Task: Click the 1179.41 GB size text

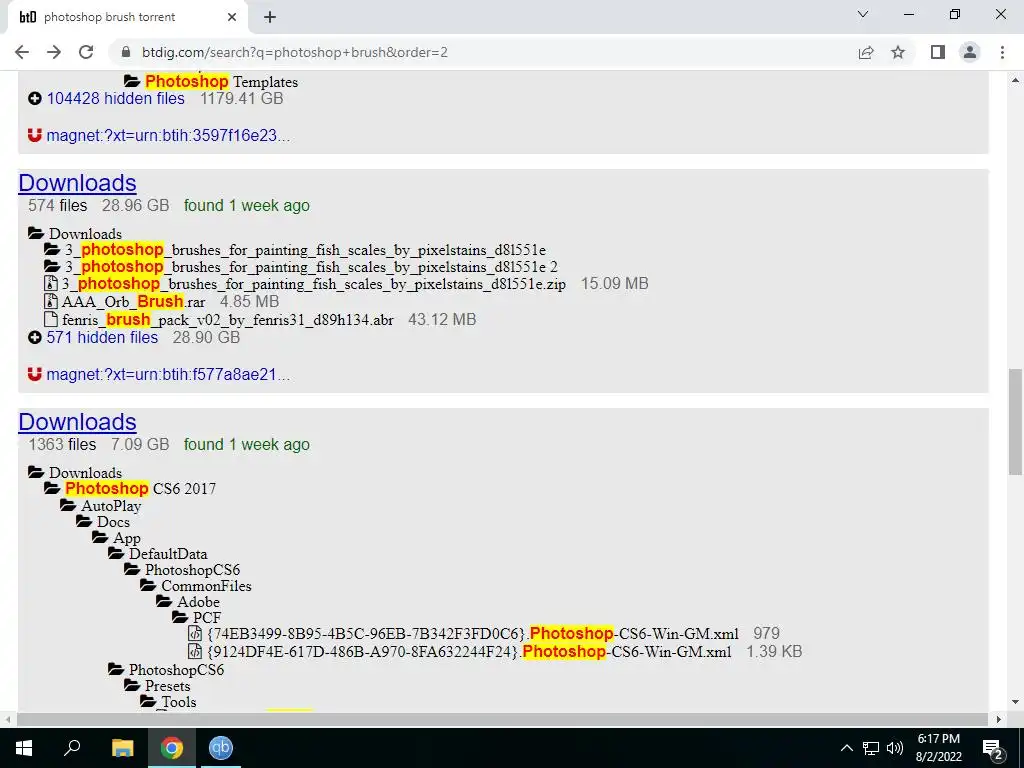Action: coord(242,99)
